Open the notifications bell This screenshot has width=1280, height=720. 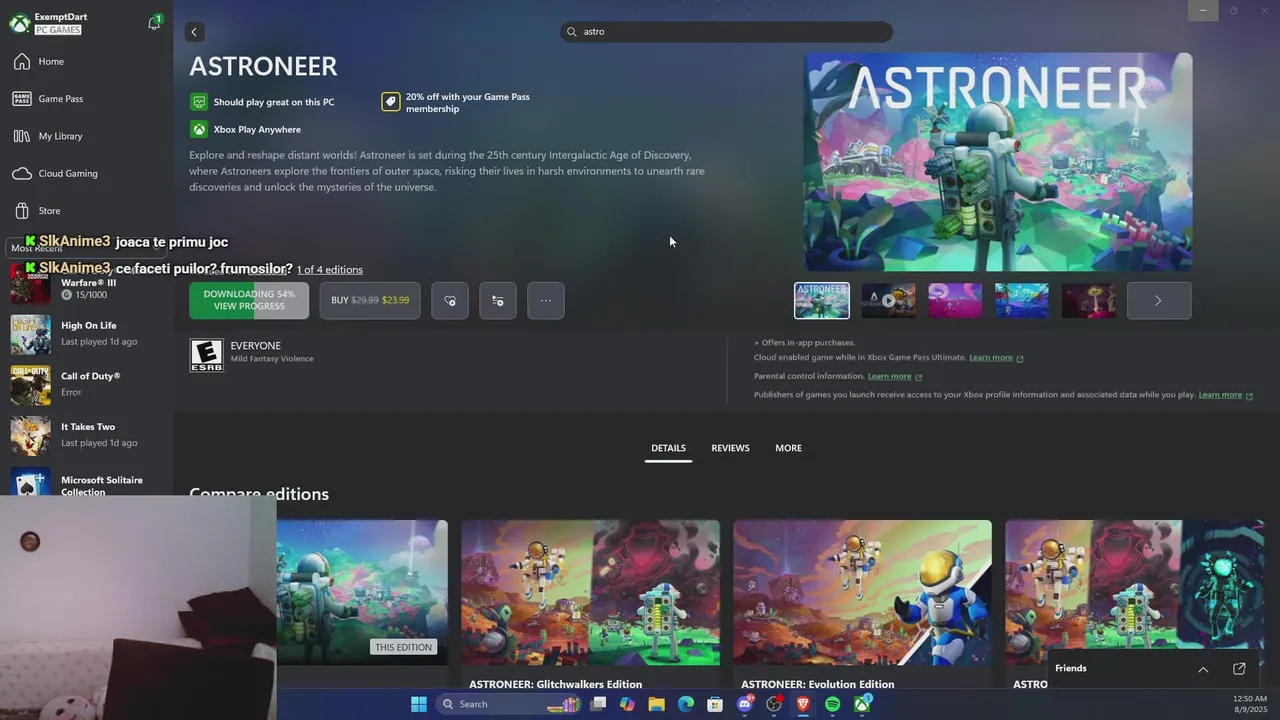pos(154,22)
